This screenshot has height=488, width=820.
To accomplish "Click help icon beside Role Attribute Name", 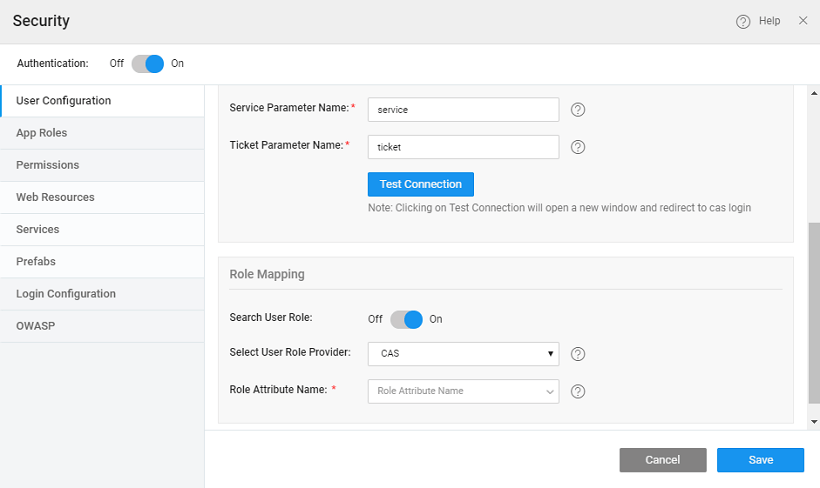I will [x=577, y=391].
